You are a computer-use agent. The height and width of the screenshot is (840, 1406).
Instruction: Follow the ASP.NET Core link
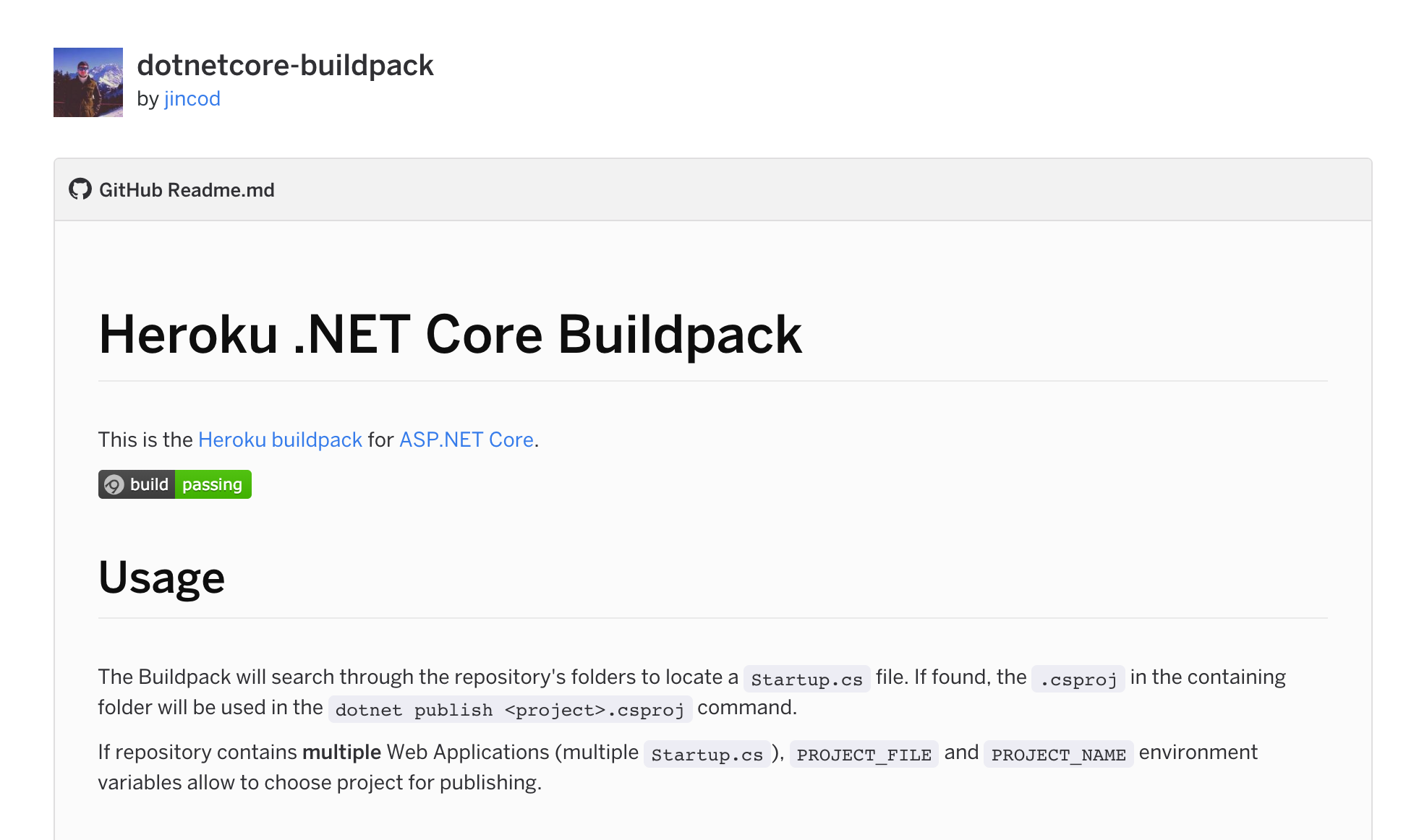[x=466, y=440]
